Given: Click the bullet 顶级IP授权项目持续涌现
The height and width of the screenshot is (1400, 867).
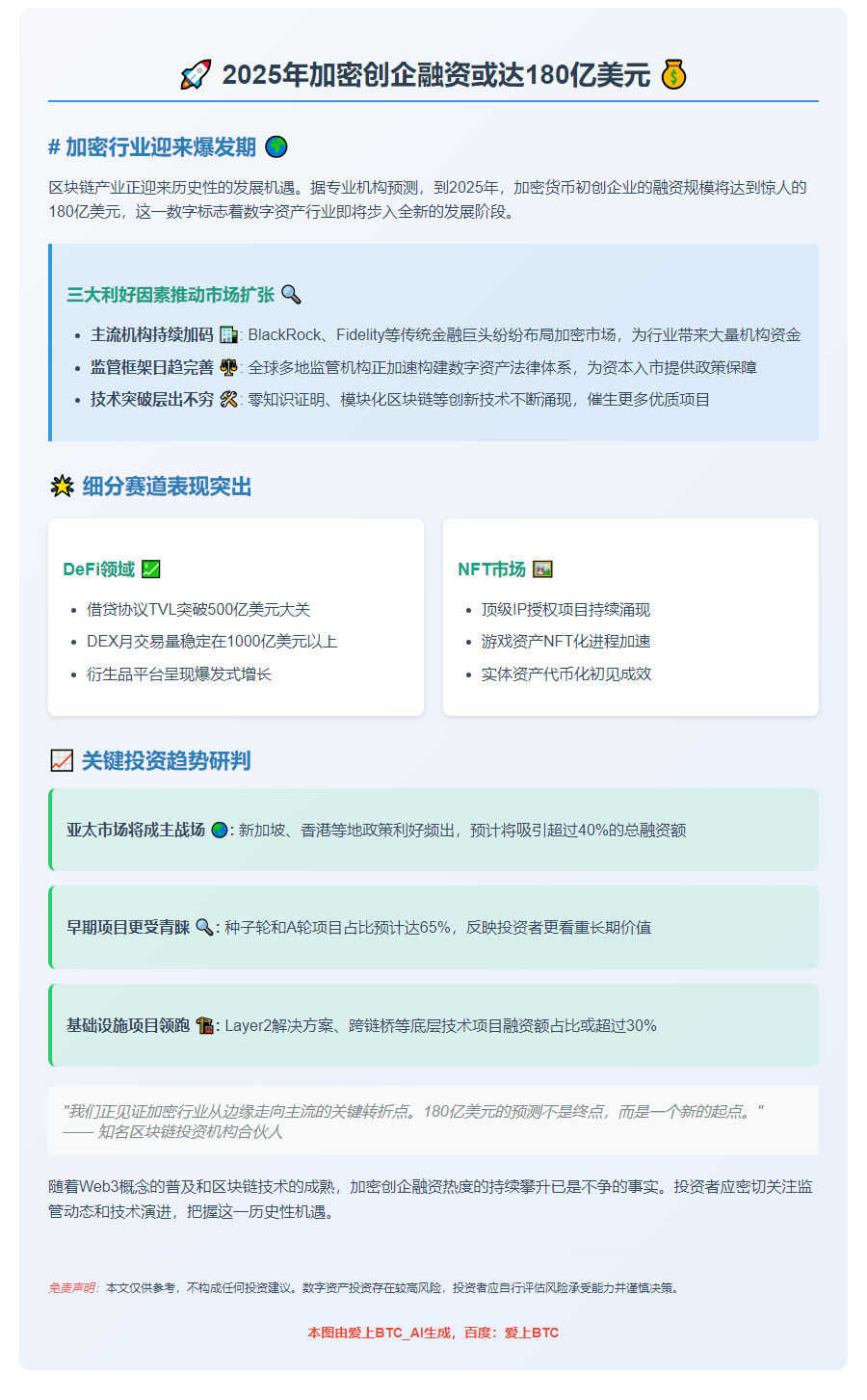Looking at the screenshot, I should click(x=565, y=610).
